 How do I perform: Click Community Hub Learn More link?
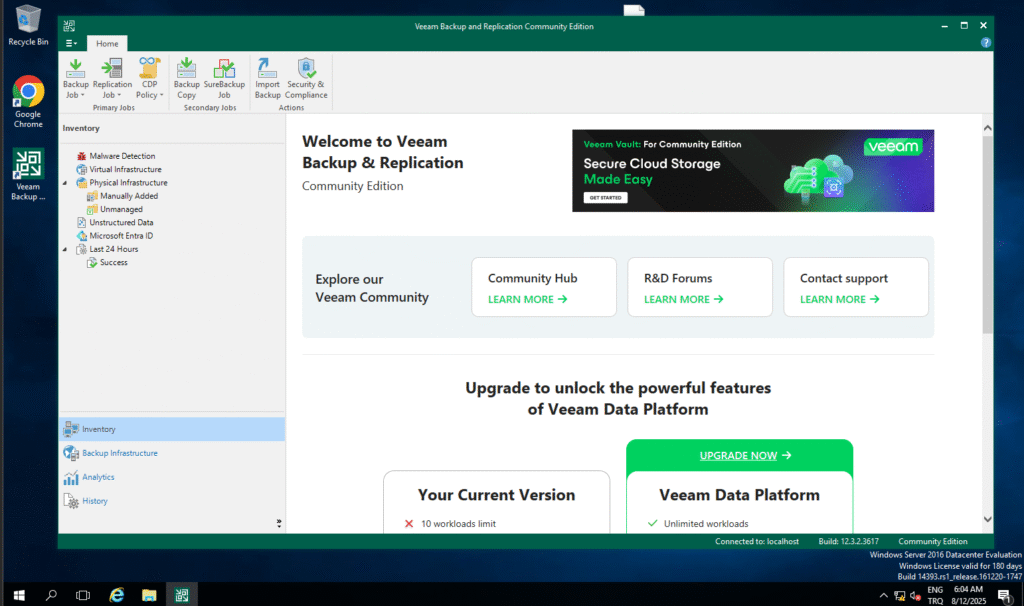528,299
